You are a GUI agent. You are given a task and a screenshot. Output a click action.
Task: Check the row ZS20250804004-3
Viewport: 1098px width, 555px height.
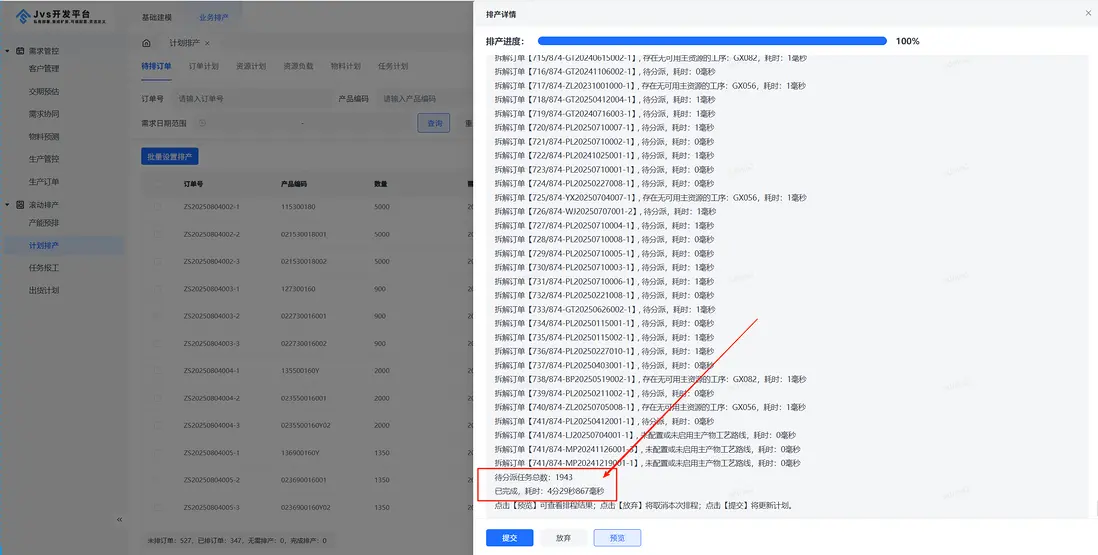coord(157,425)
